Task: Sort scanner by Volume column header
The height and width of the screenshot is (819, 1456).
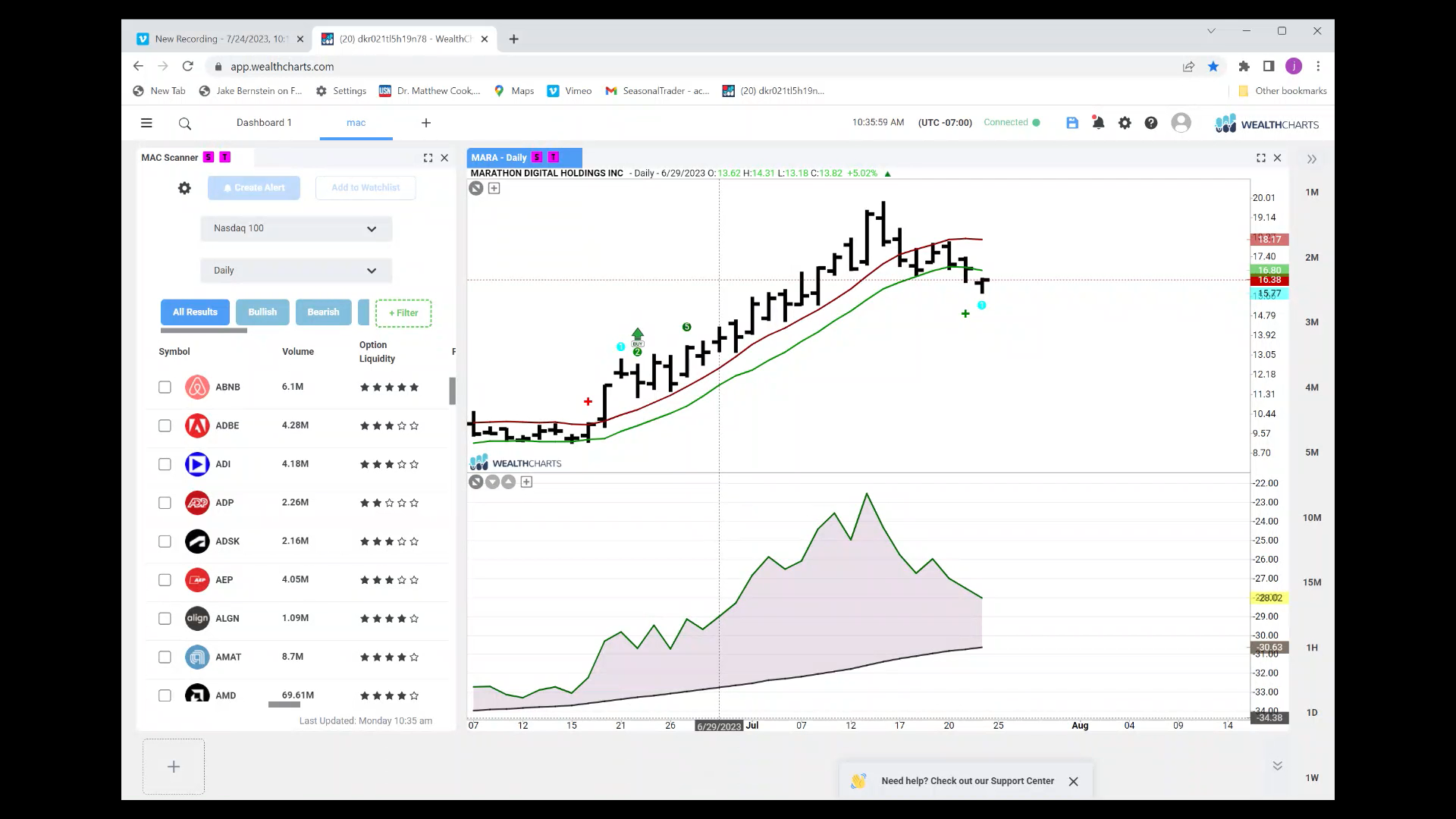Action: coord(298,352)
